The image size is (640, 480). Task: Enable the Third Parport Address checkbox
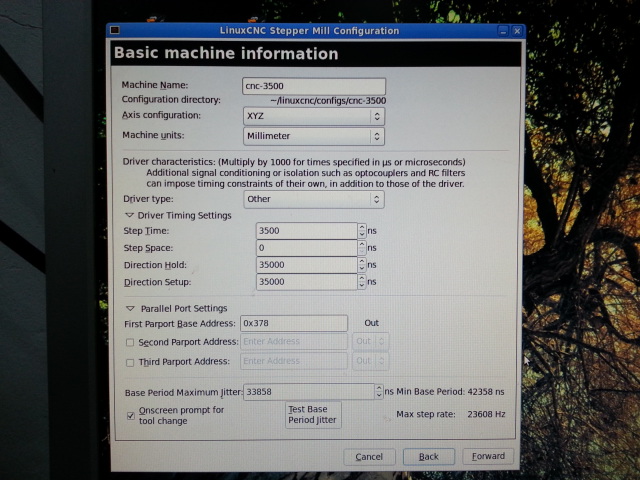(130, 362)
